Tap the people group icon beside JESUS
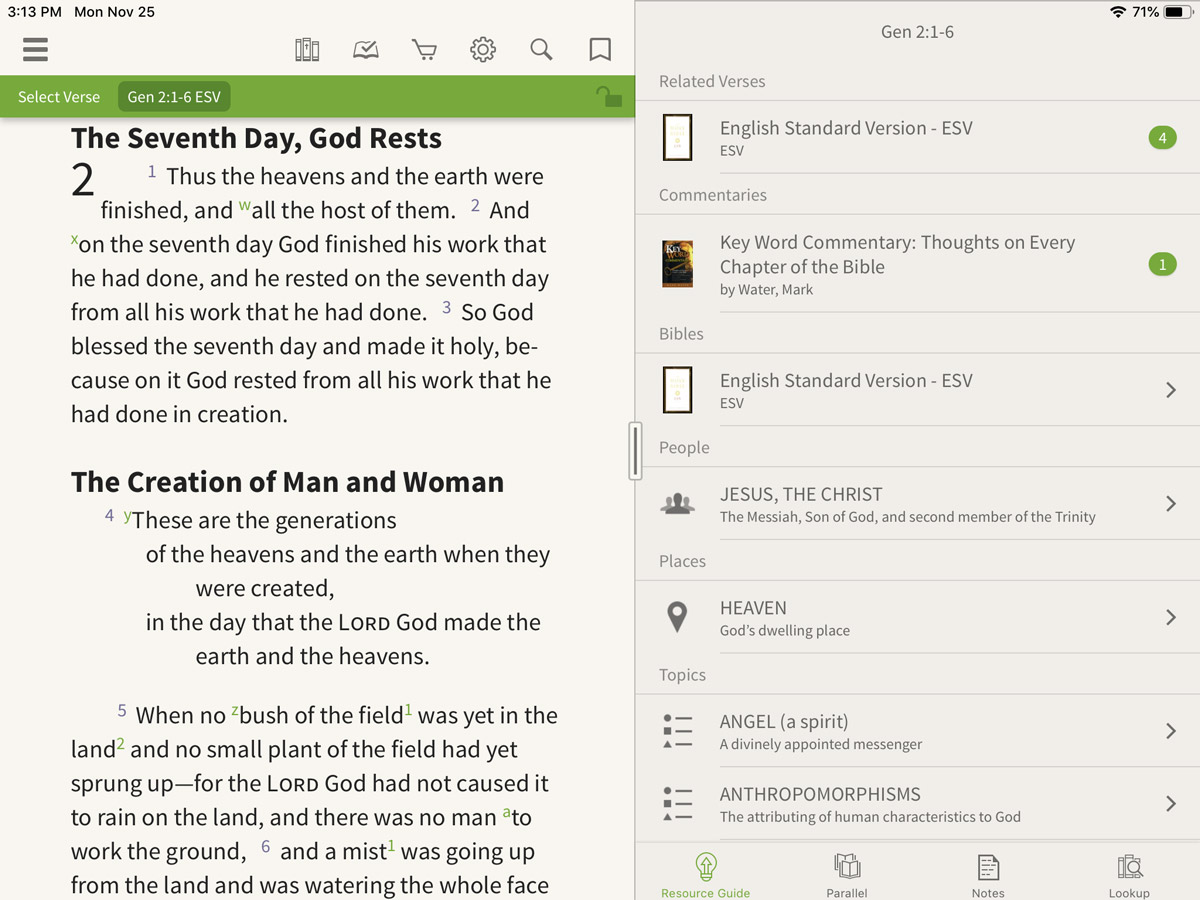The height and width of the screenshot is (900, 1200). [x=677, y=504]
